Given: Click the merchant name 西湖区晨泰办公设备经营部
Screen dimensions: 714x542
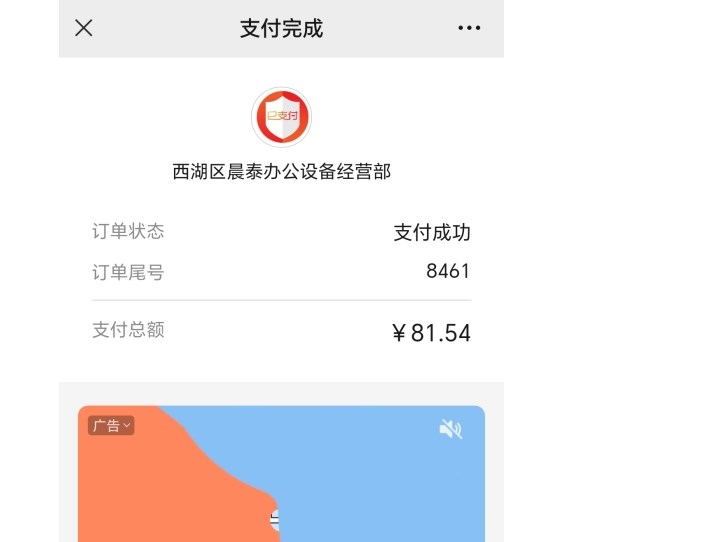Looking at the screenshot, I should [x=281, y=172].
